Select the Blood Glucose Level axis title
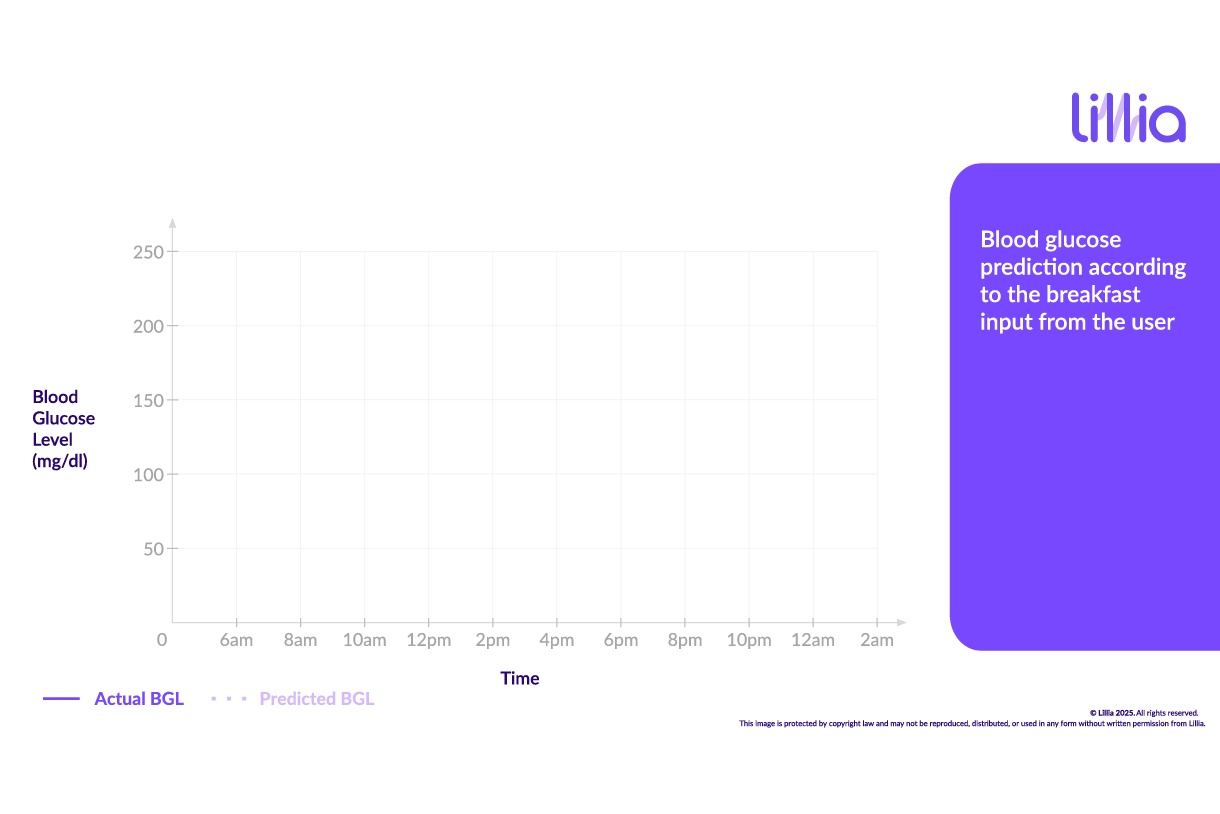Viewport: 1220px width, 814px height. click(x=63, y=429)
